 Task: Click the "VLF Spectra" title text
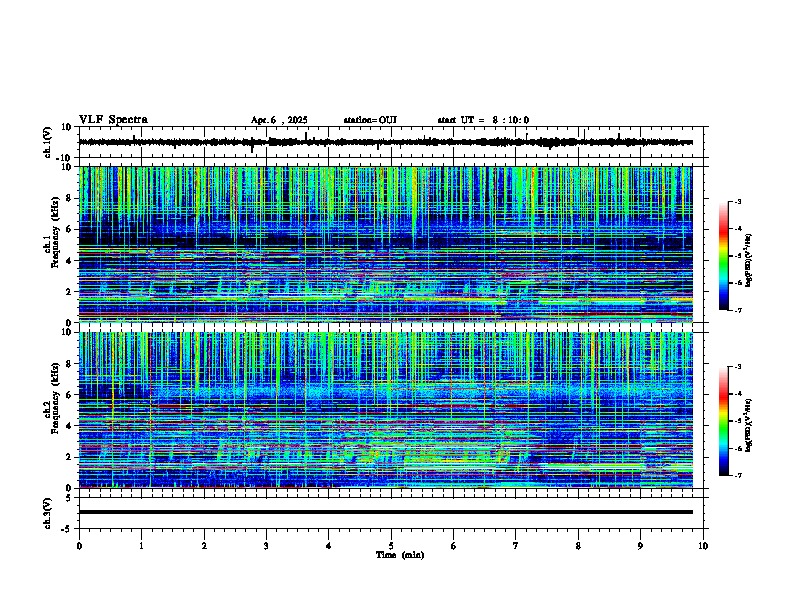113,120
